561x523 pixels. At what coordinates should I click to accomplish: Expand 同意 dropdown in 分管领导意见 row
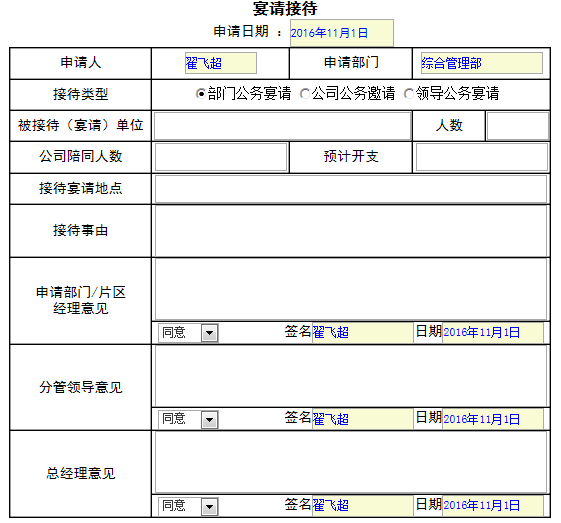point(189,419)
